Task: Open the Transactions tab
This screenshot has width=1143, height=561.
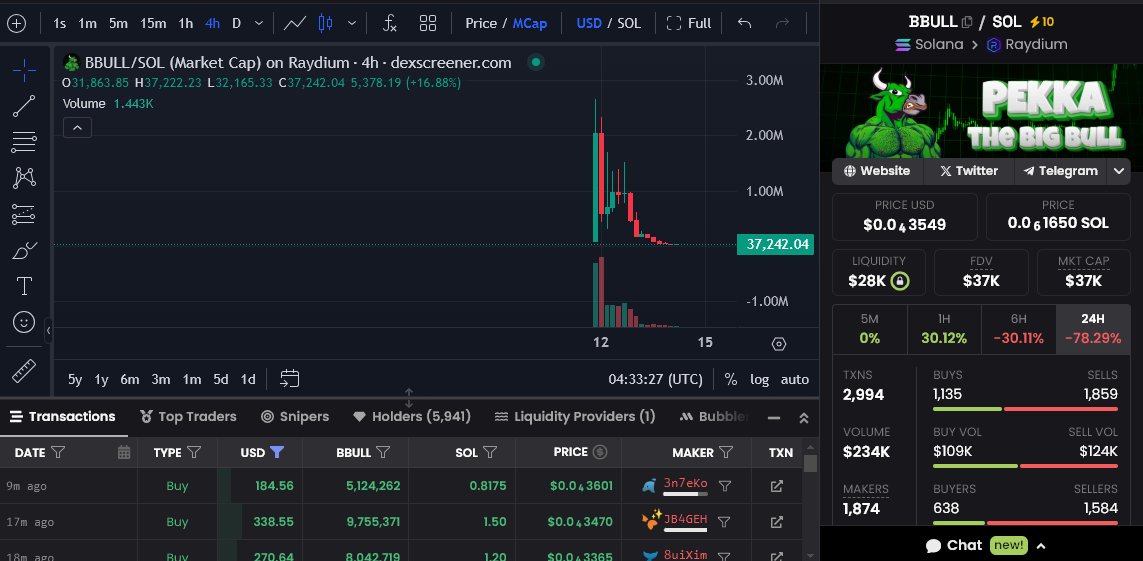Action: 63,417
